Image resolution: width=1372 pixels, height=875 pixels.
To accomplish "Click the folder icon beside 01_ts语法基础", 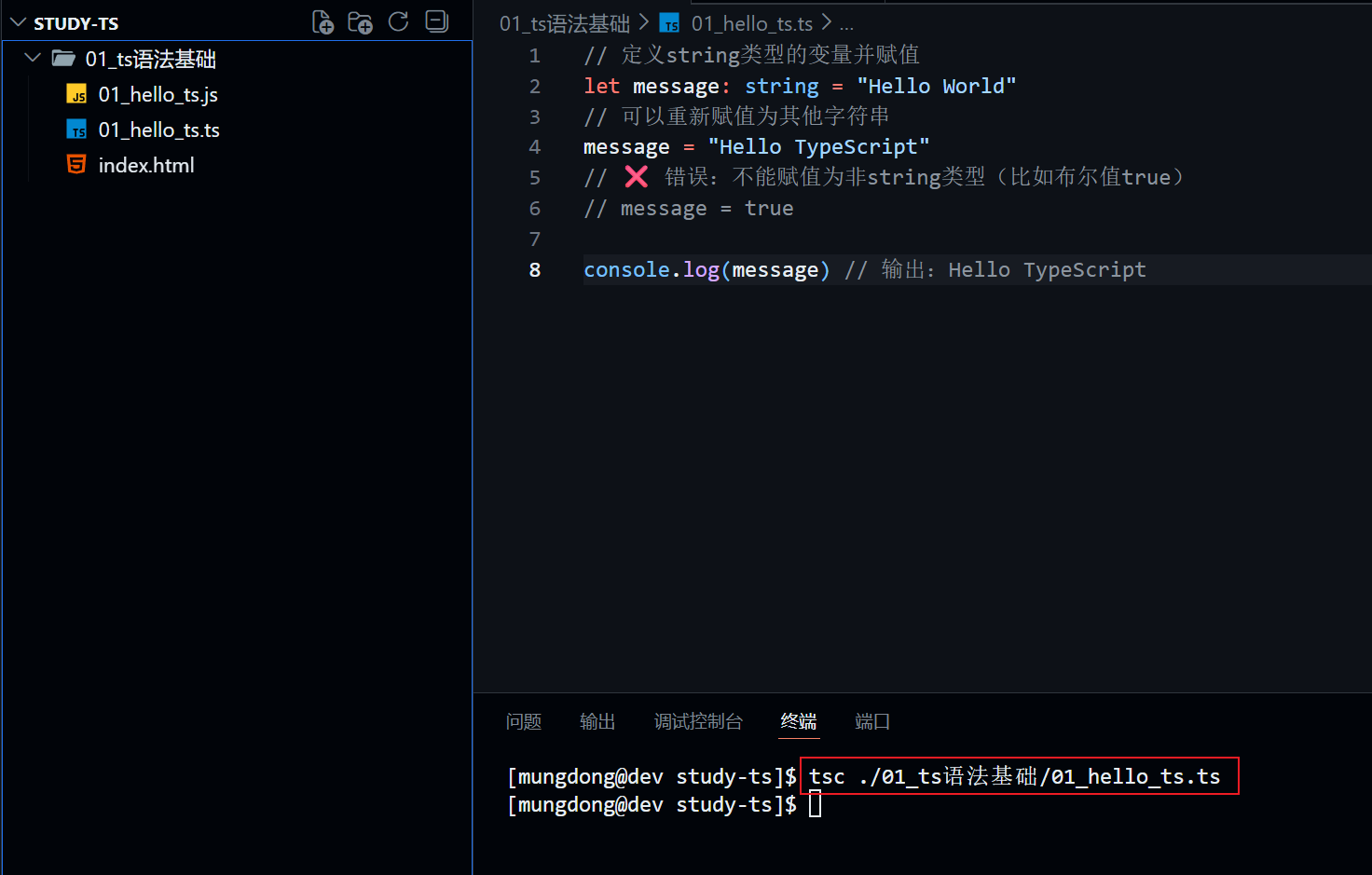I will pos(62,58).
